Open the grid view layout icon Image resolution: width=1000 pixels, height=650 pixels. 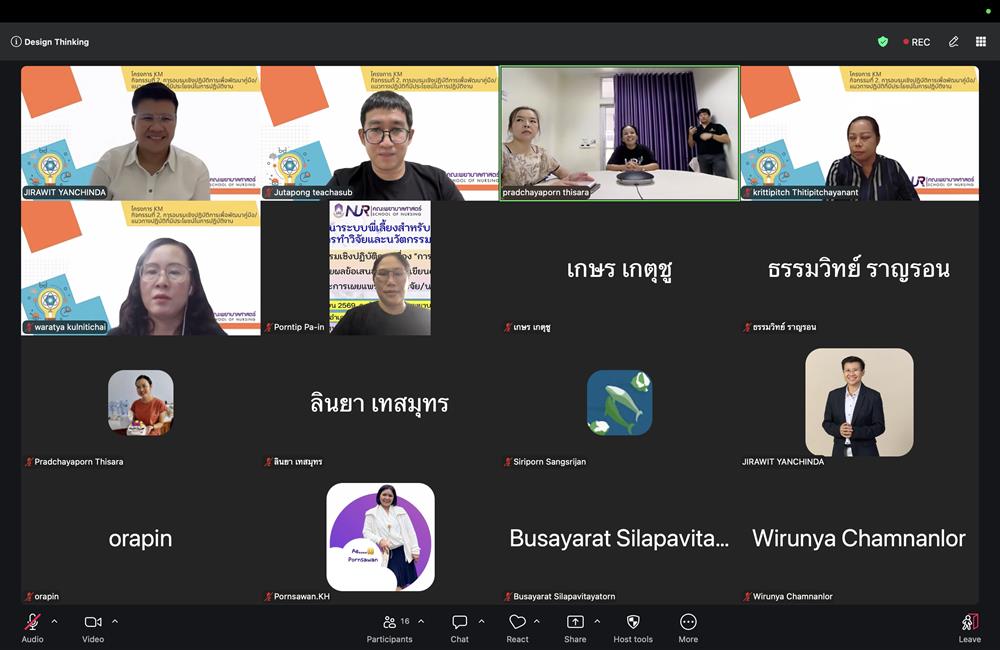[981, 41]
